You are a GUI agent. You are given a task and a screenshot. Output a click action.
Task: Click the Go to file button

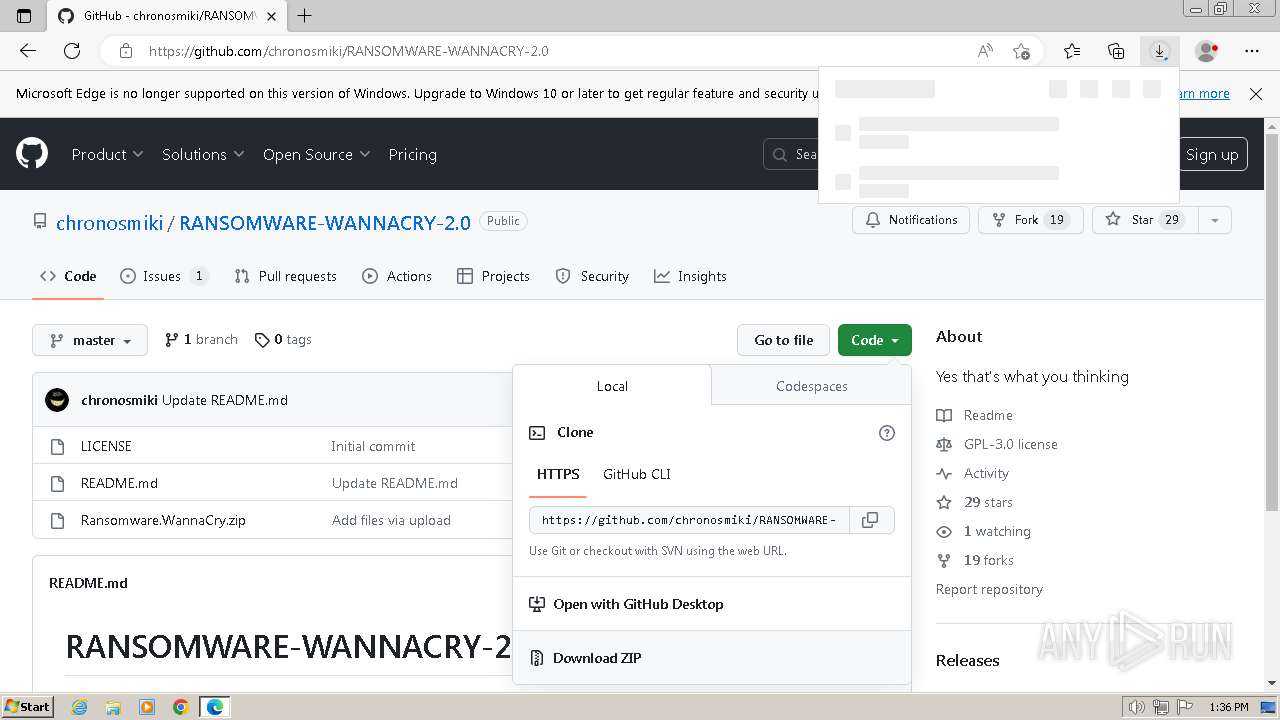pos(784,340)
